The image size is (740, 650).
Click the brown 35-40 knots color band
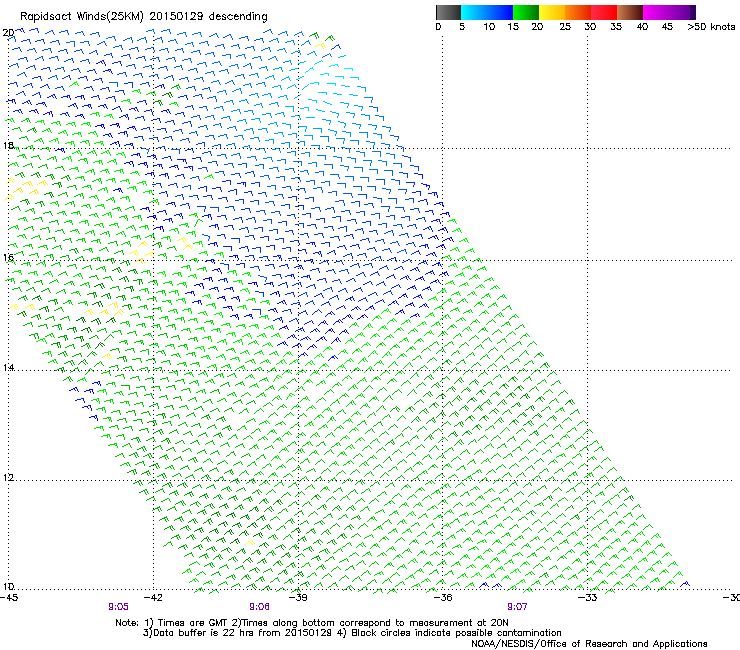tap(630, 12)
